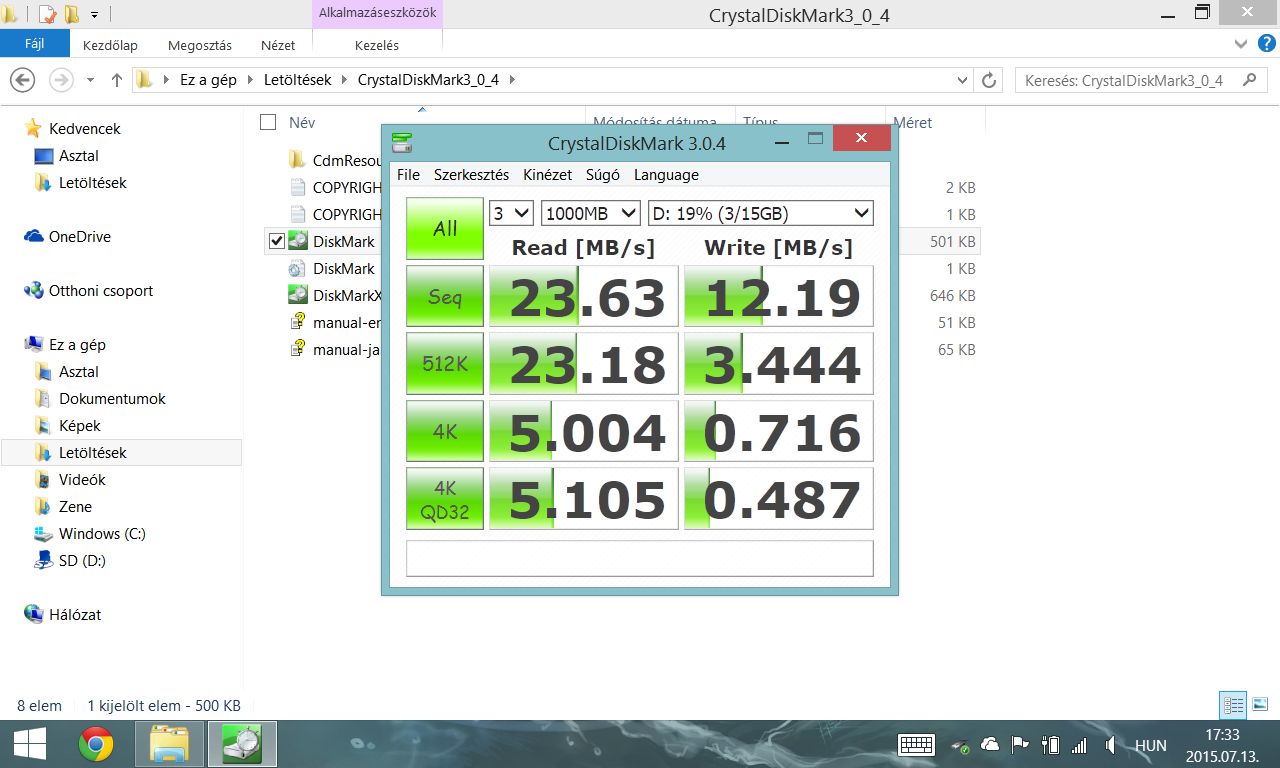Open Kedvencek in the navigation pane
The image size is (1280, 768).
85,128
